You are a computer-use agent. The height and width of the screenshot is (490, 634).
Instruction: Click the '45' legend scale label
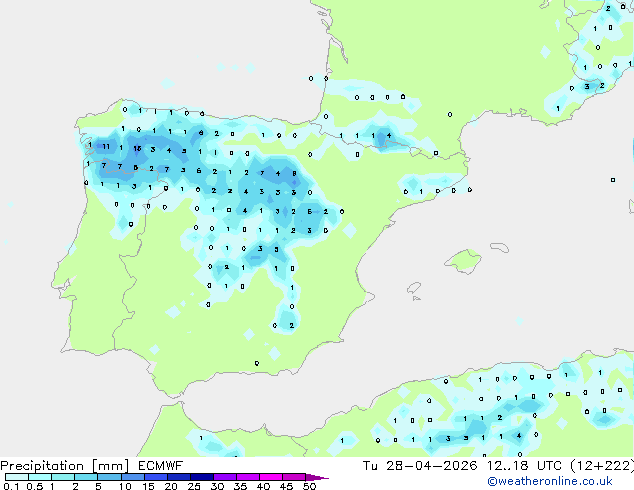(x=286, y=486)
